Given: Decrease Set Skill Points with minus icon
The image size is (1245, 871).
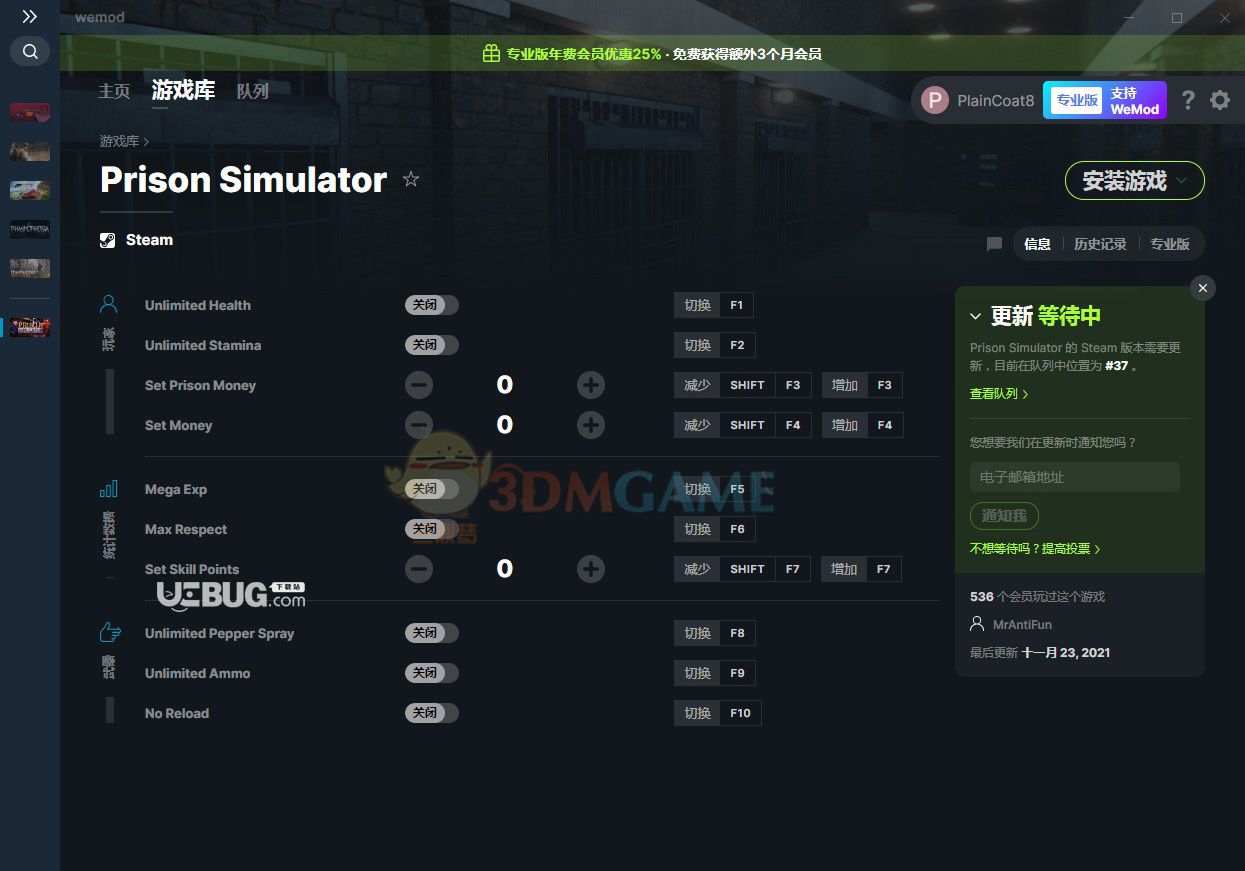Looking at the screenshot, I should pyautogui.click(x=419, y=569).
